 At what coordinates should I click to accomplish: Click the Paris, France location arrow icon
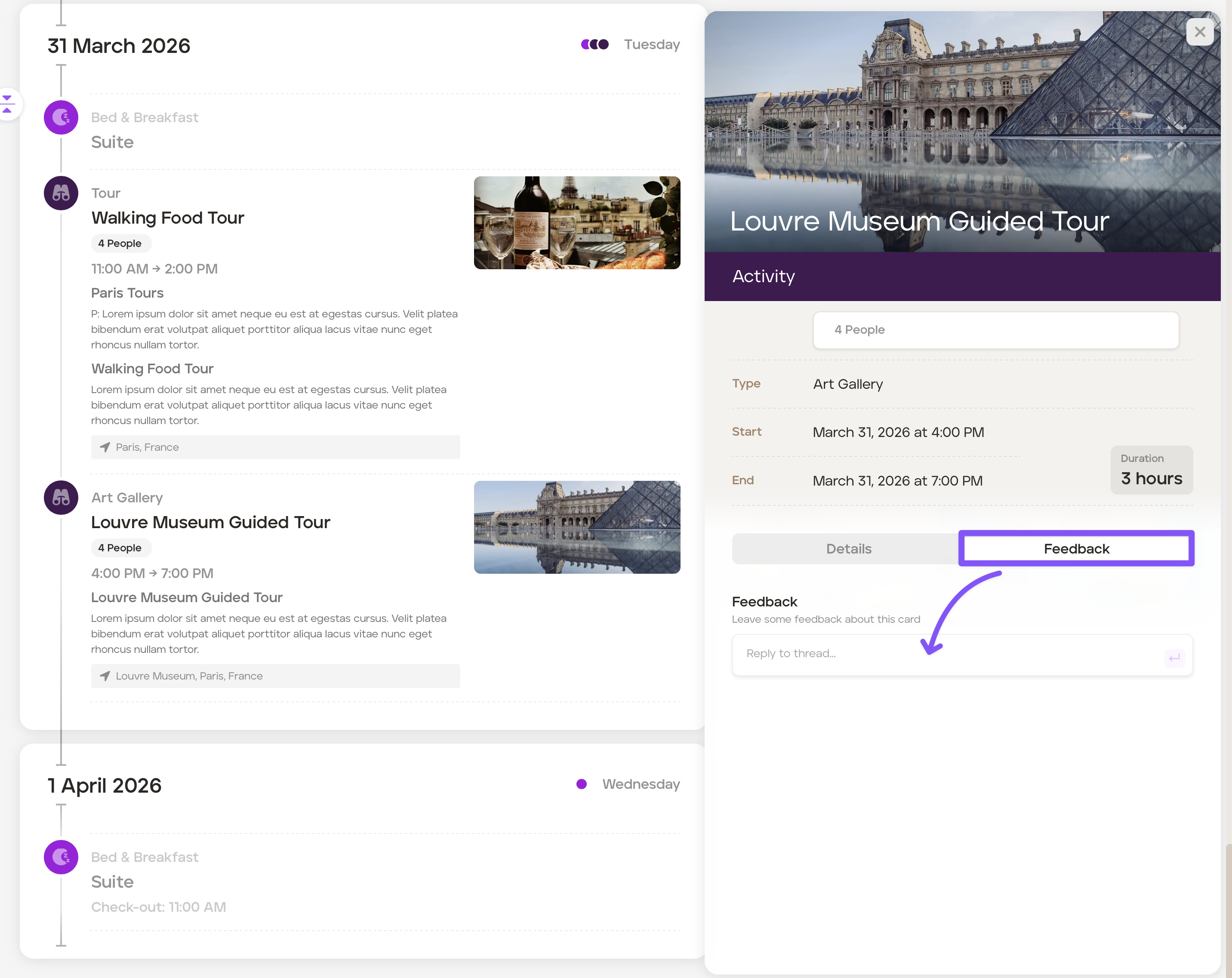pos(105,447)
